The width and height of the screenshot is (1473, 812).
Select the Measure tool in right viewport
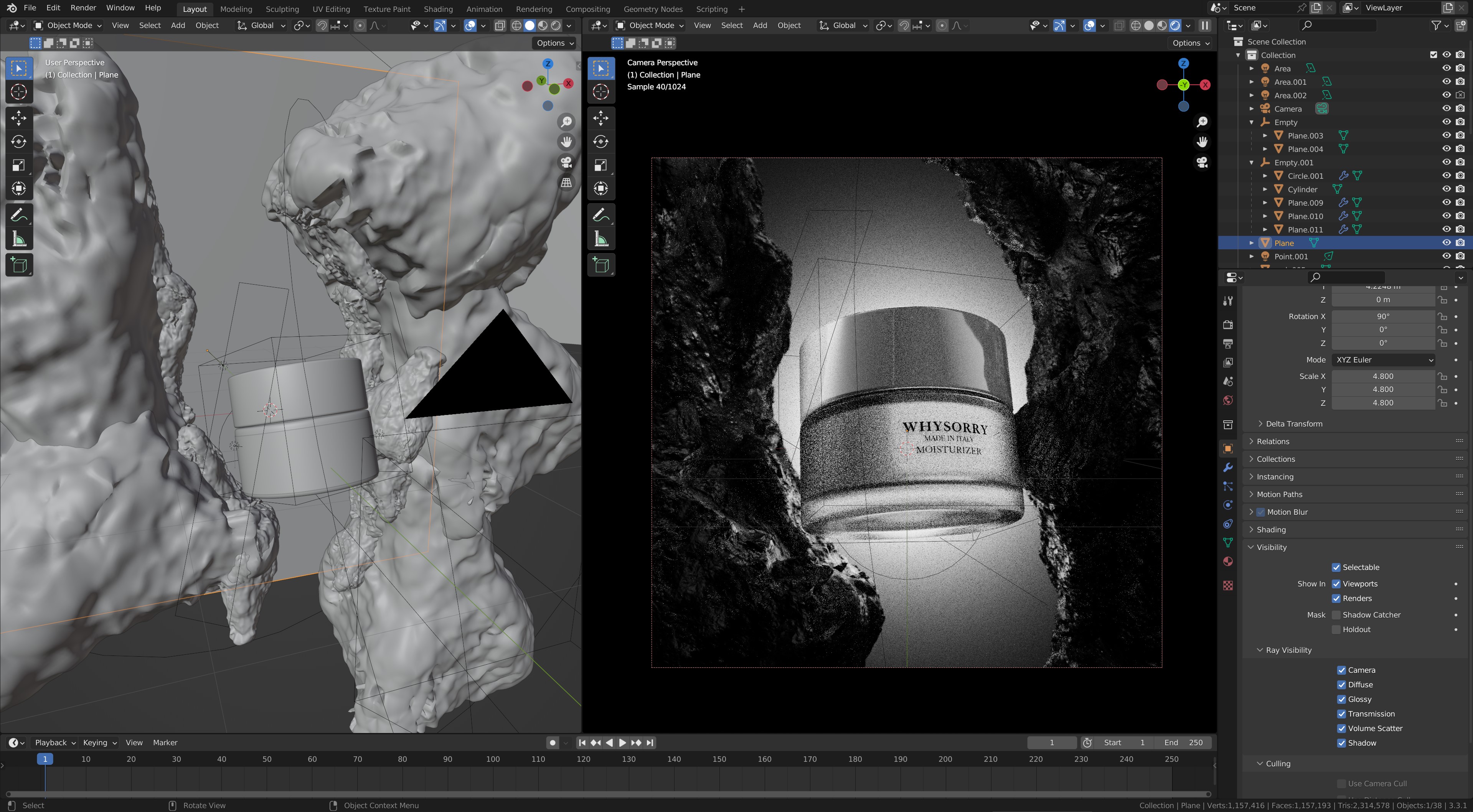point(601,239)
